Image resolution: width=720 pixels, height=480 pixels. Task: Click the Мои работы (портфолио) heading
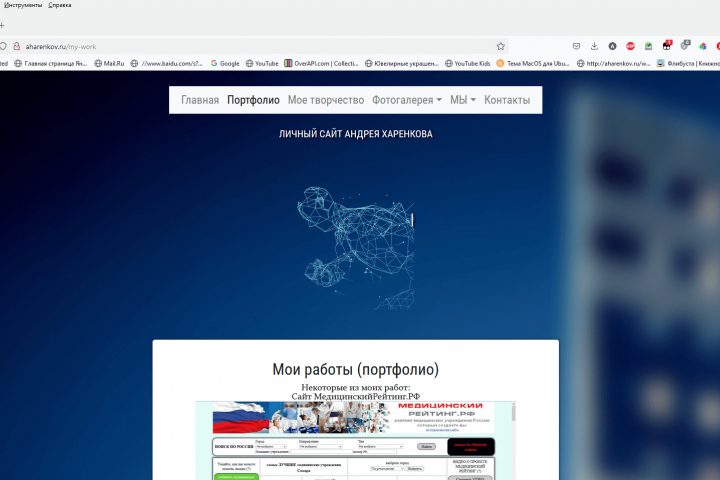click(x=355, y=369)
